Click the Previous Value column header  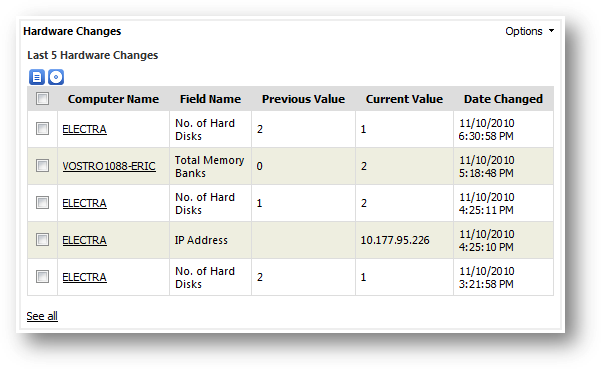[x=303, y=99]
